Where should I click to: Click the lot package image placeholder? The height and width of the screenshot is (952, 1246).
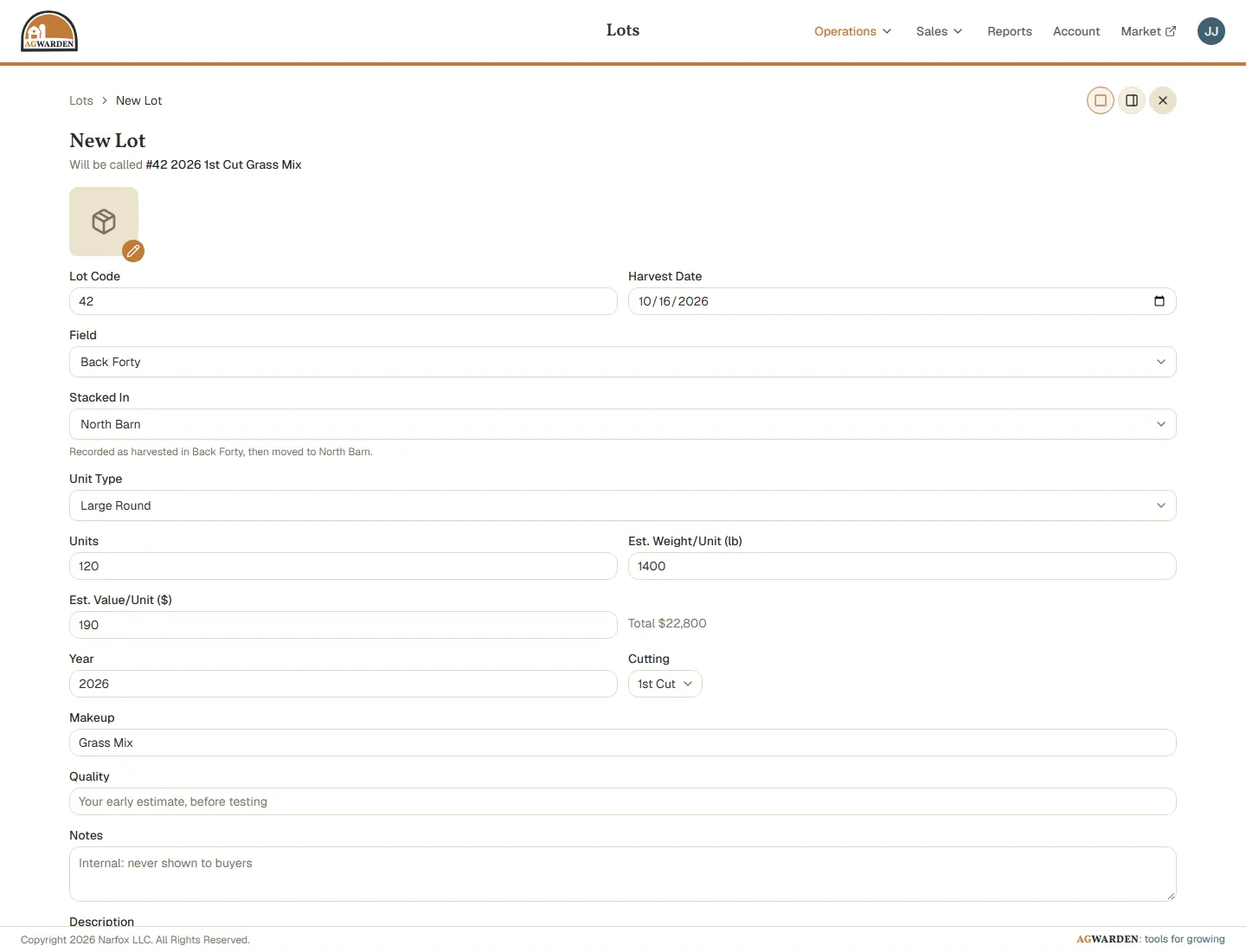tap(104, 222)
